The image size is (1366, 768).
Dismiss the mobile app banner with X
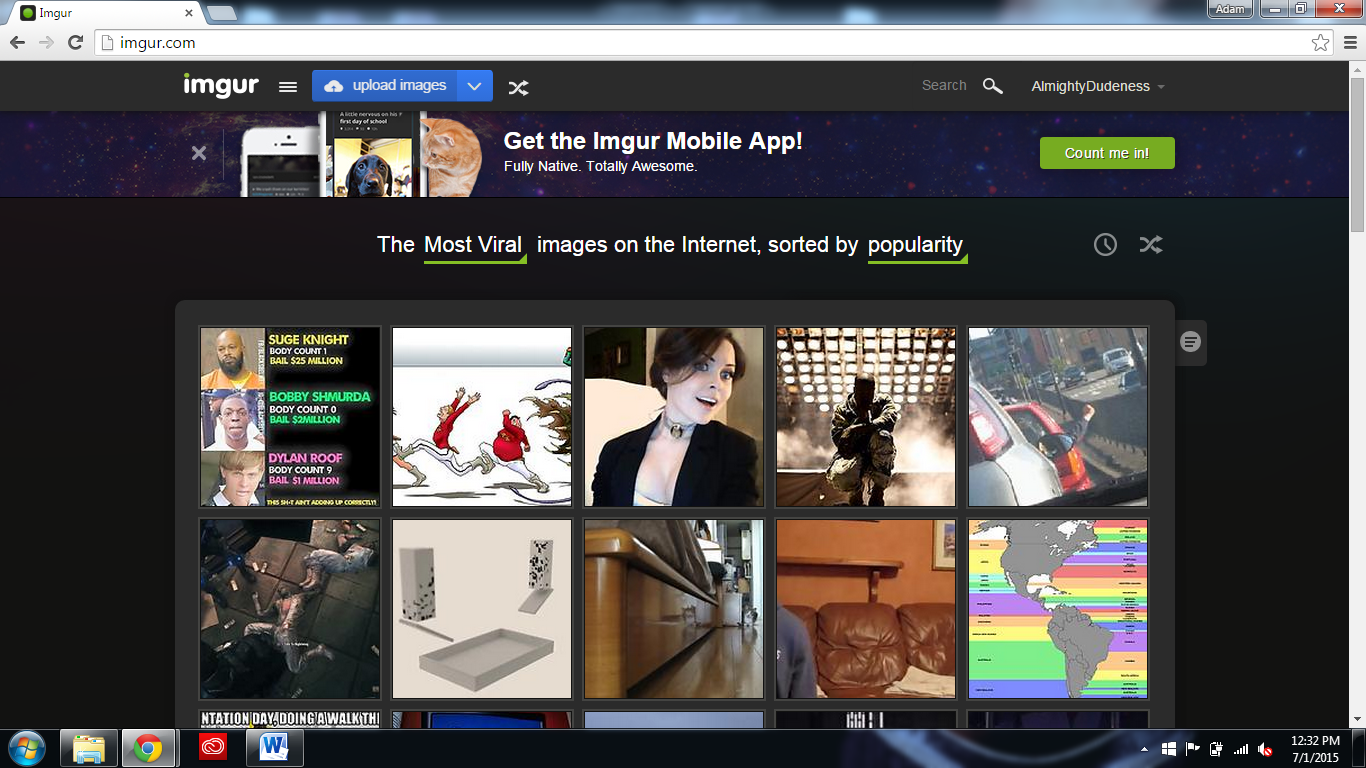tap(199, 153)
